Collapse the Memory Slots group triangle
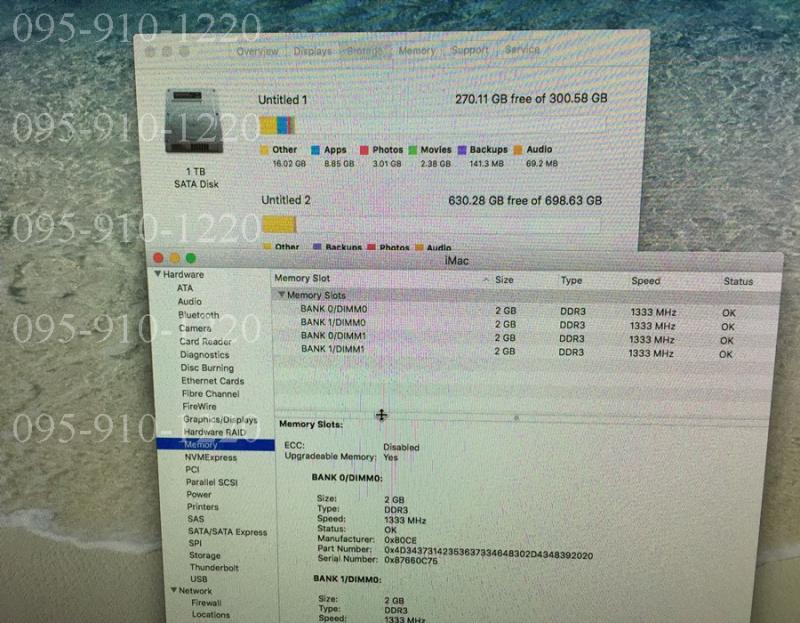Screen dimensions: 800x623 click(281, 295)
